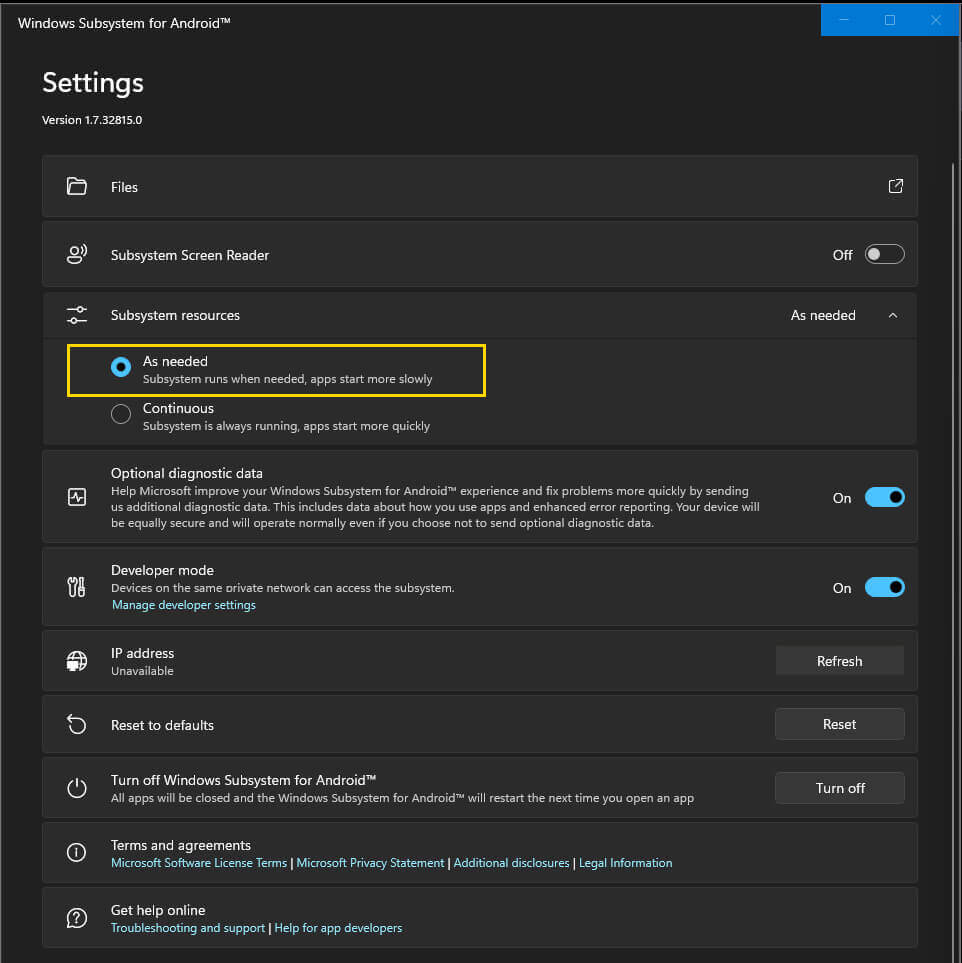Open Troubleshooting and support link
The width and height of the screenshot is (962, 963).
coord(188,928)
